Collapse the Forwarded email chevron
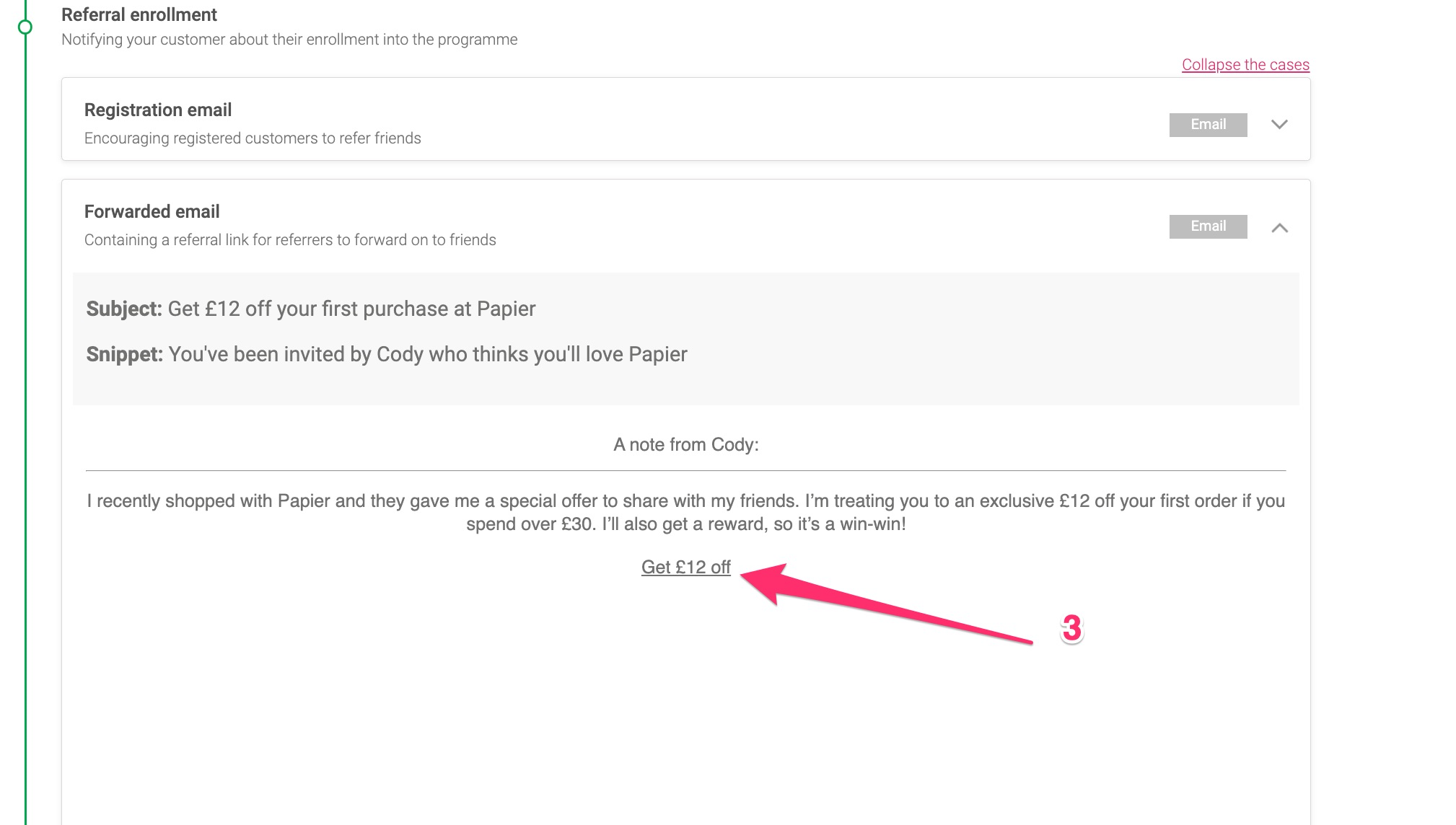 (1279, 228)
